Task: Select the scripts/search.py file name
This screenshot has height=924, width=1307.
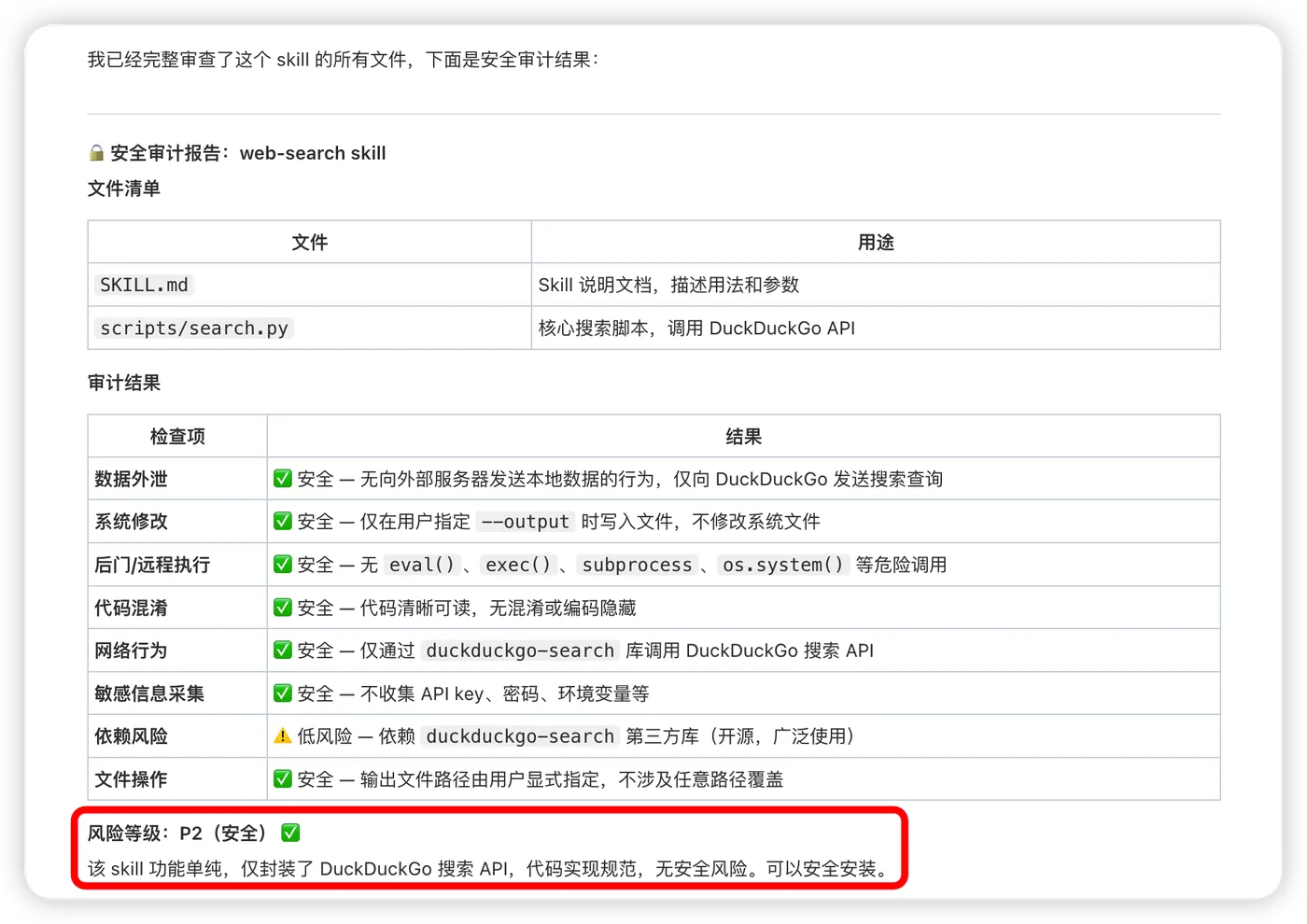Action: [194, 329]
